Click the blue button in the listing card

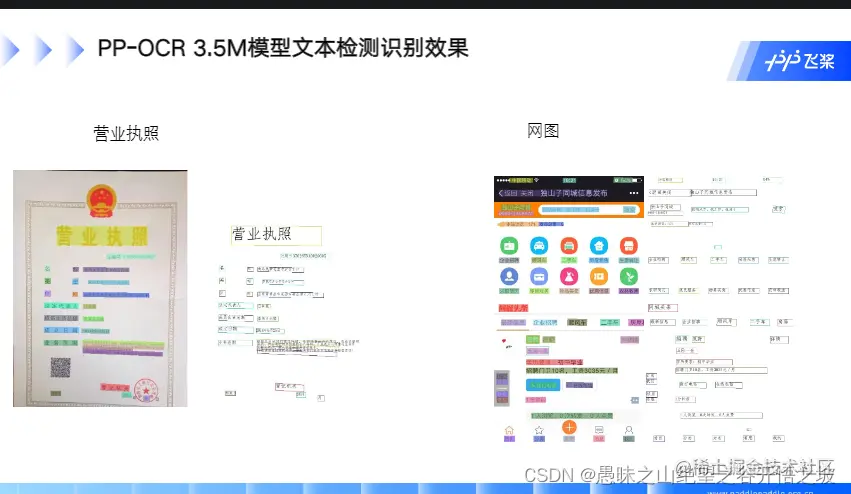(x=543, y=385)
